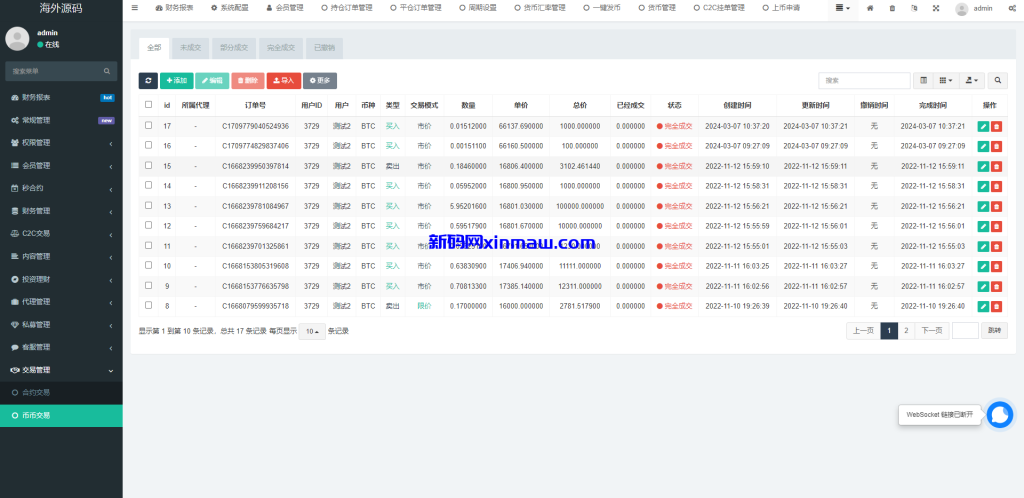The image size is (1024, 498).
Task: Check the box for row id 13
Action: [x=148, y=205]
